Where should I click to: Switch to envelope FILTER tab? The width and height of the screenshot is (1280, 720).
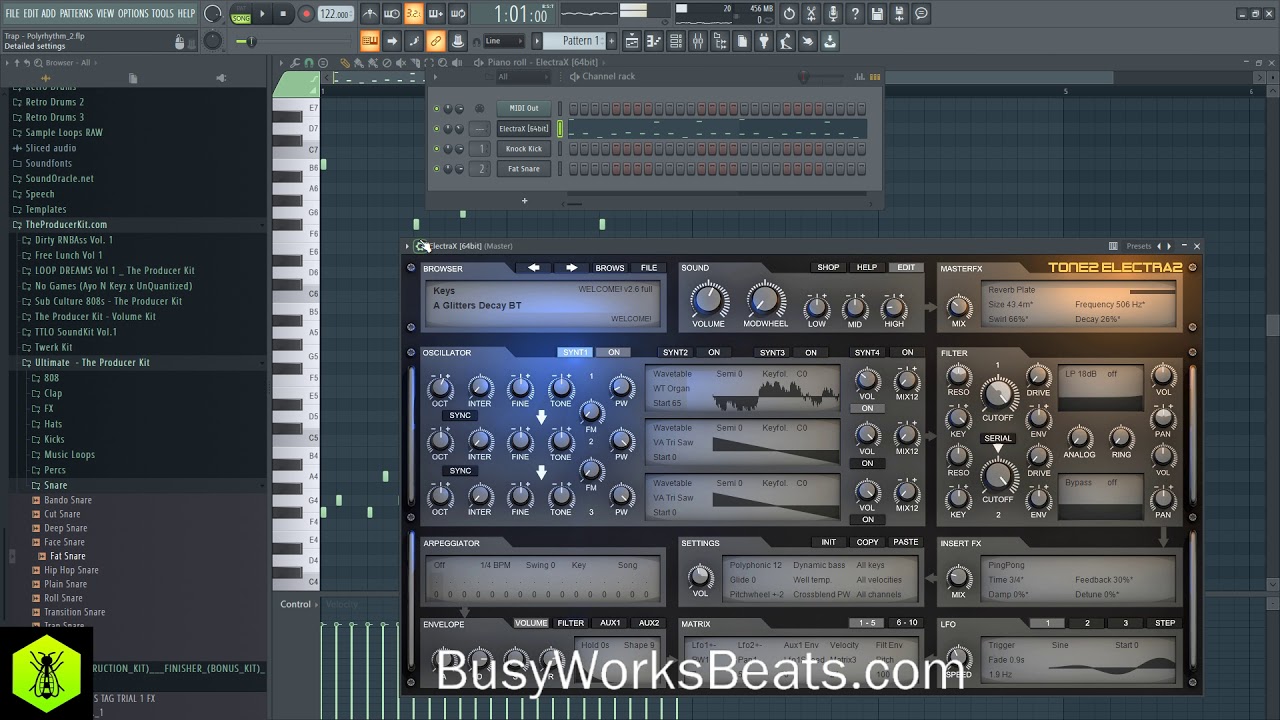(x=571, y=623)
